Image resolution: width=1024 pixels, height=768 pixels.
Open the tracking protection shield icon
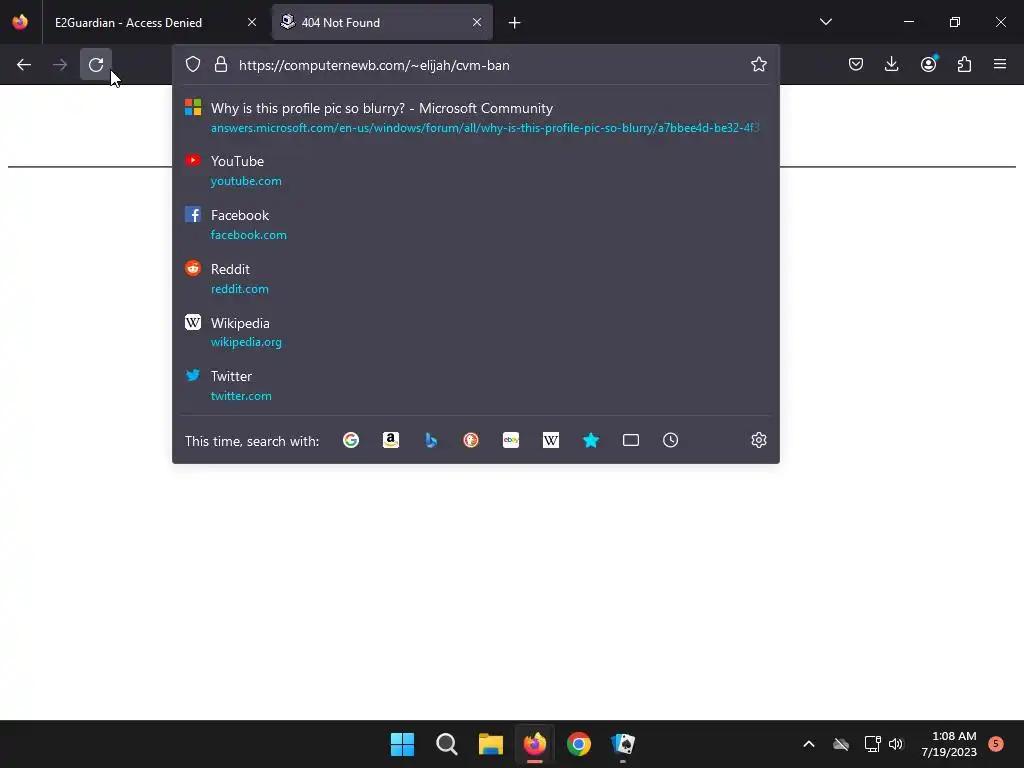click(193, 65)
